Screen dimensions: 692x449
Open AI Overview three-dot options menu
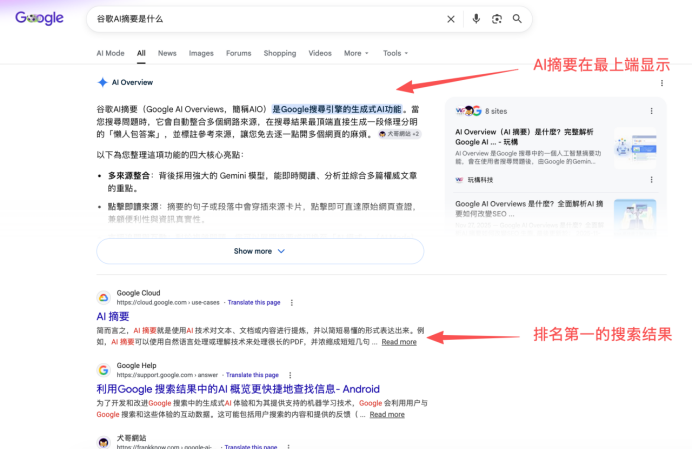pyautogui.click(x=662, y=83)
